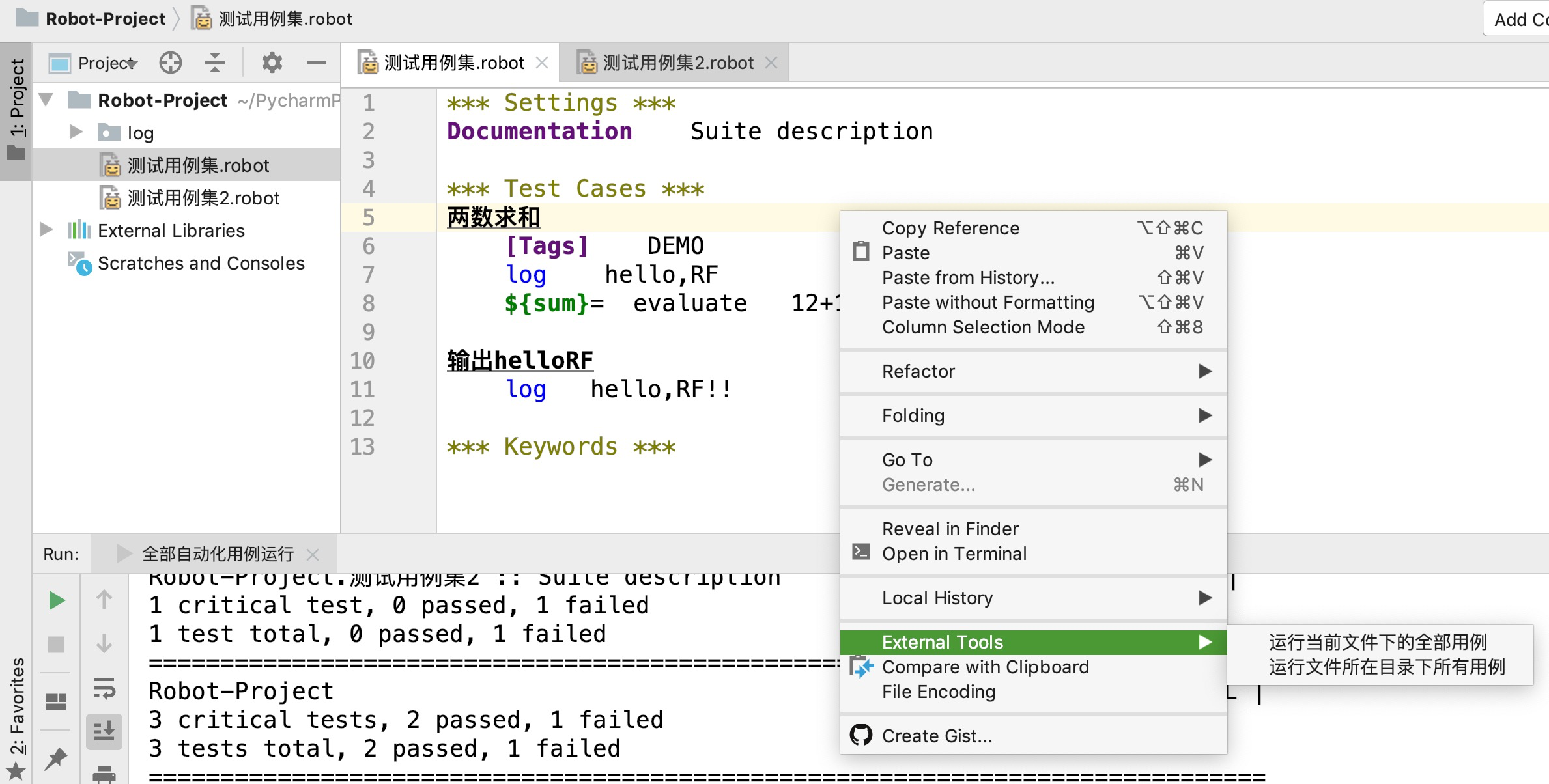Viewport: 1549px width, 784px height.
Task: Close the 测试用例集.robot editor tab
Action: coord(542,63)
